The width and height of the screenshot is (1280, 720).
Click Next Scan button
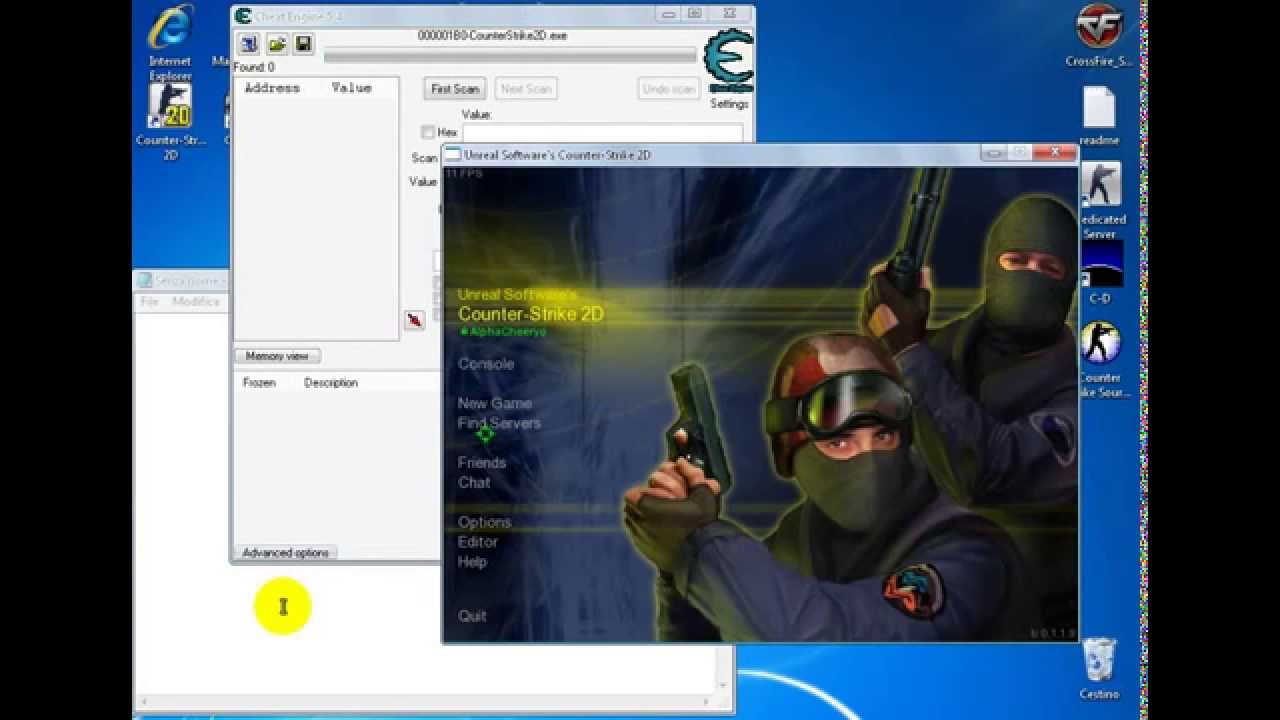(526, 89)
